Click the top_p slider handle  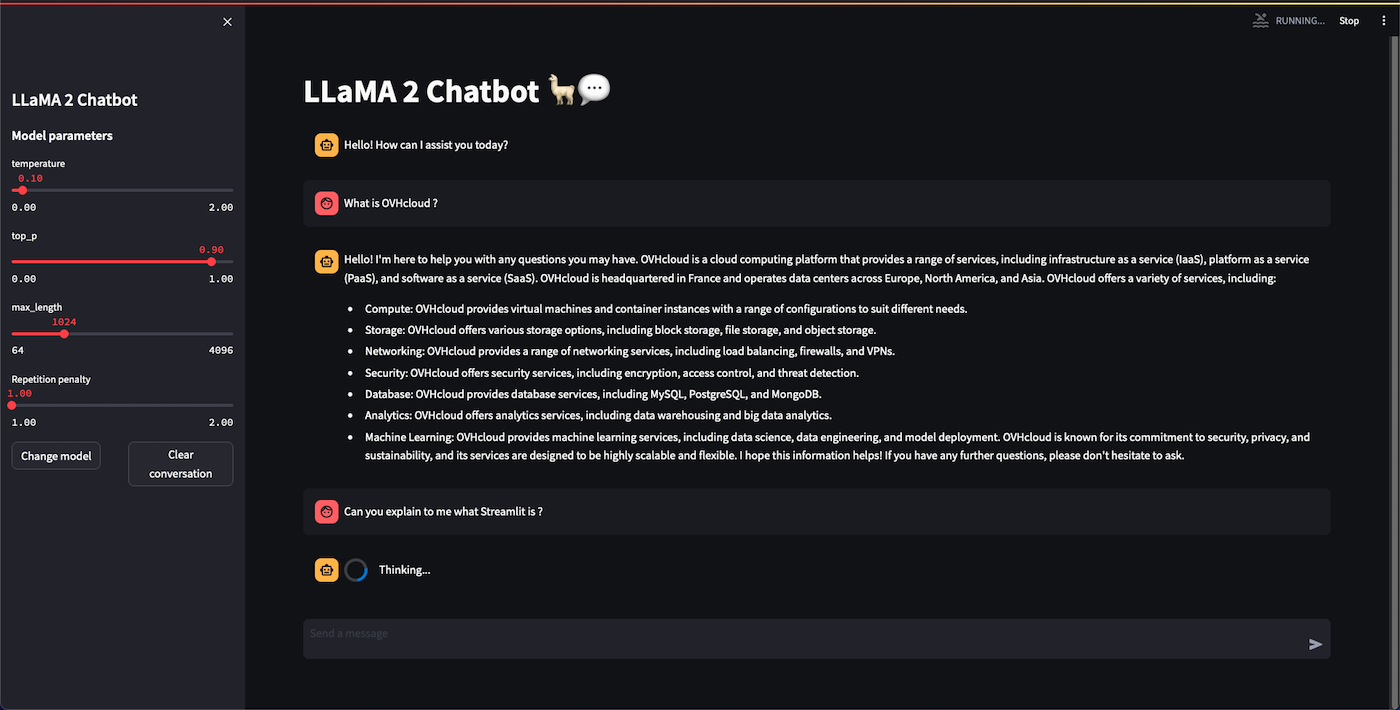pyautogui.click(x=211, y=262)
